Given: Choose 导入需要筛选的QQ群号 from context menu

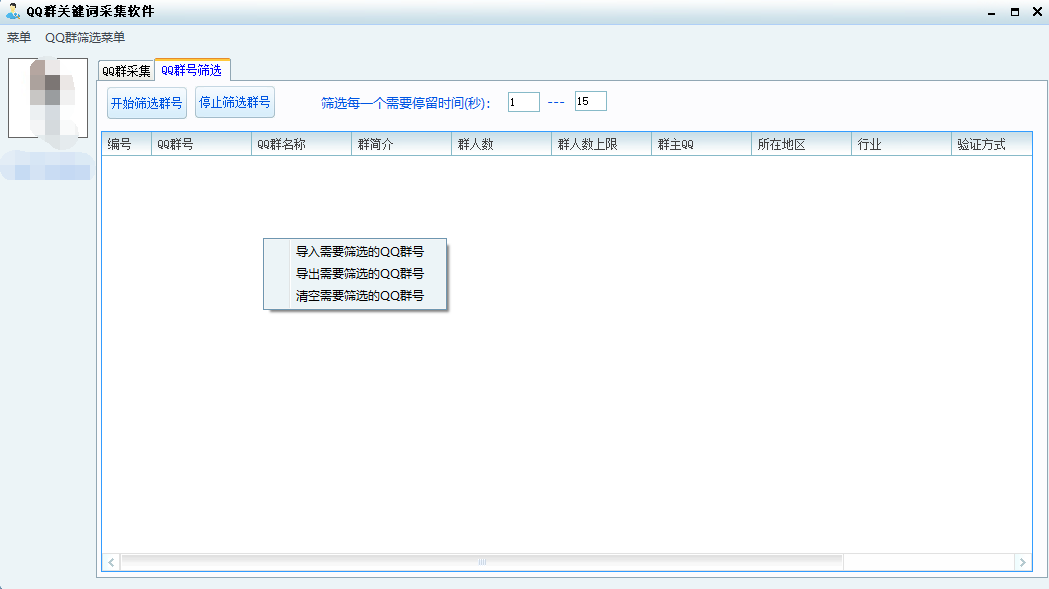Looking at the screenshot, I should pos(355,252).
